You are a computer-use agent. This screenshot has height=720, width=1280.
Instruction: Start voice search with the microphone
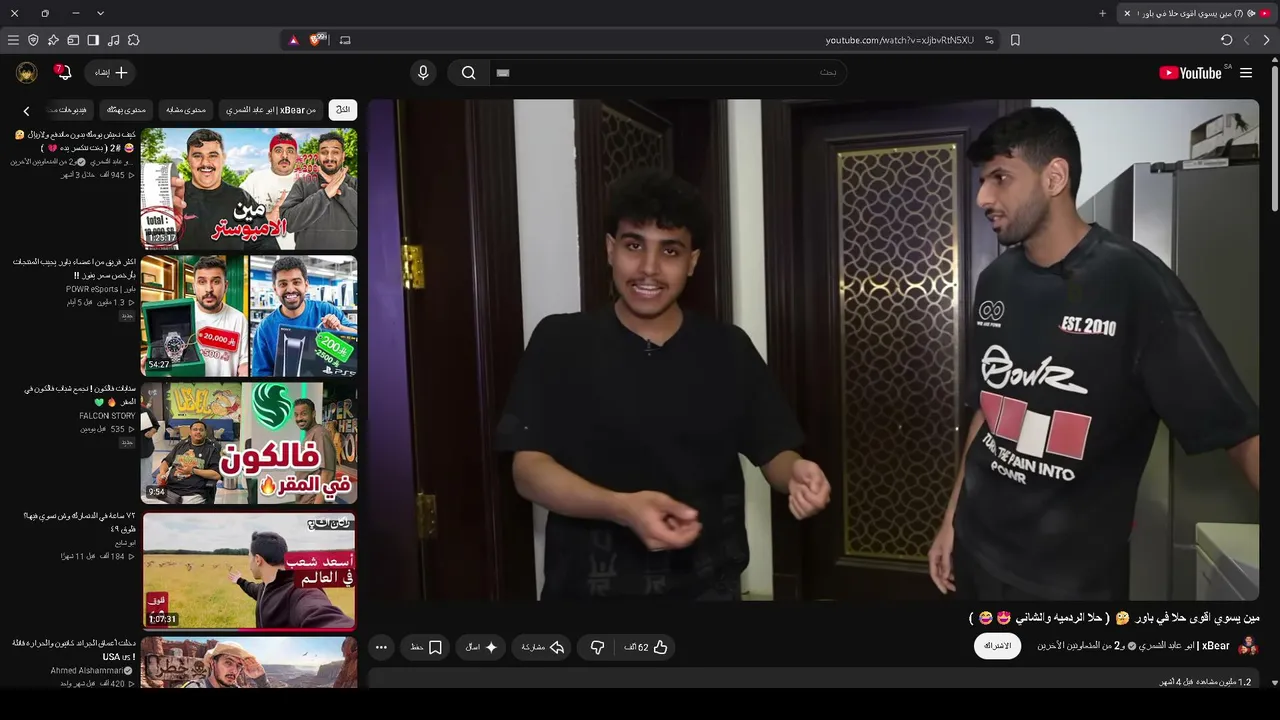point(423,73)
